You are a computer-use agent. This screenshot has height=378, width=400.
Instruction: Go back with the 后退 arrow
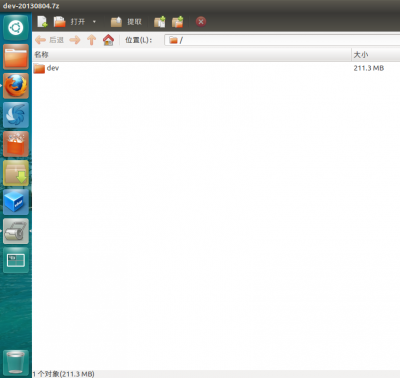49,40
